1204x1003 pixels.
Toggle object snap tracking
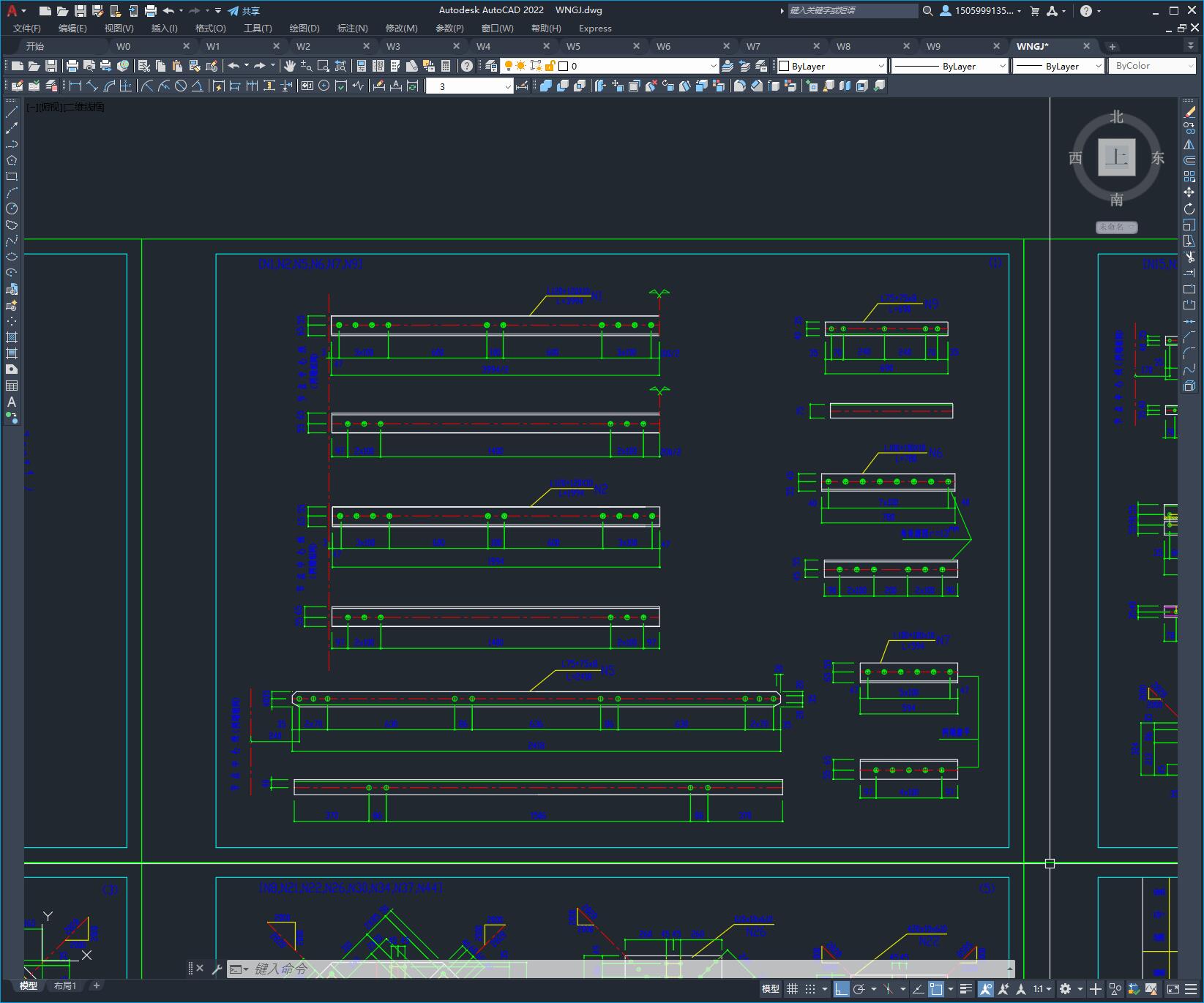(918, 989)
